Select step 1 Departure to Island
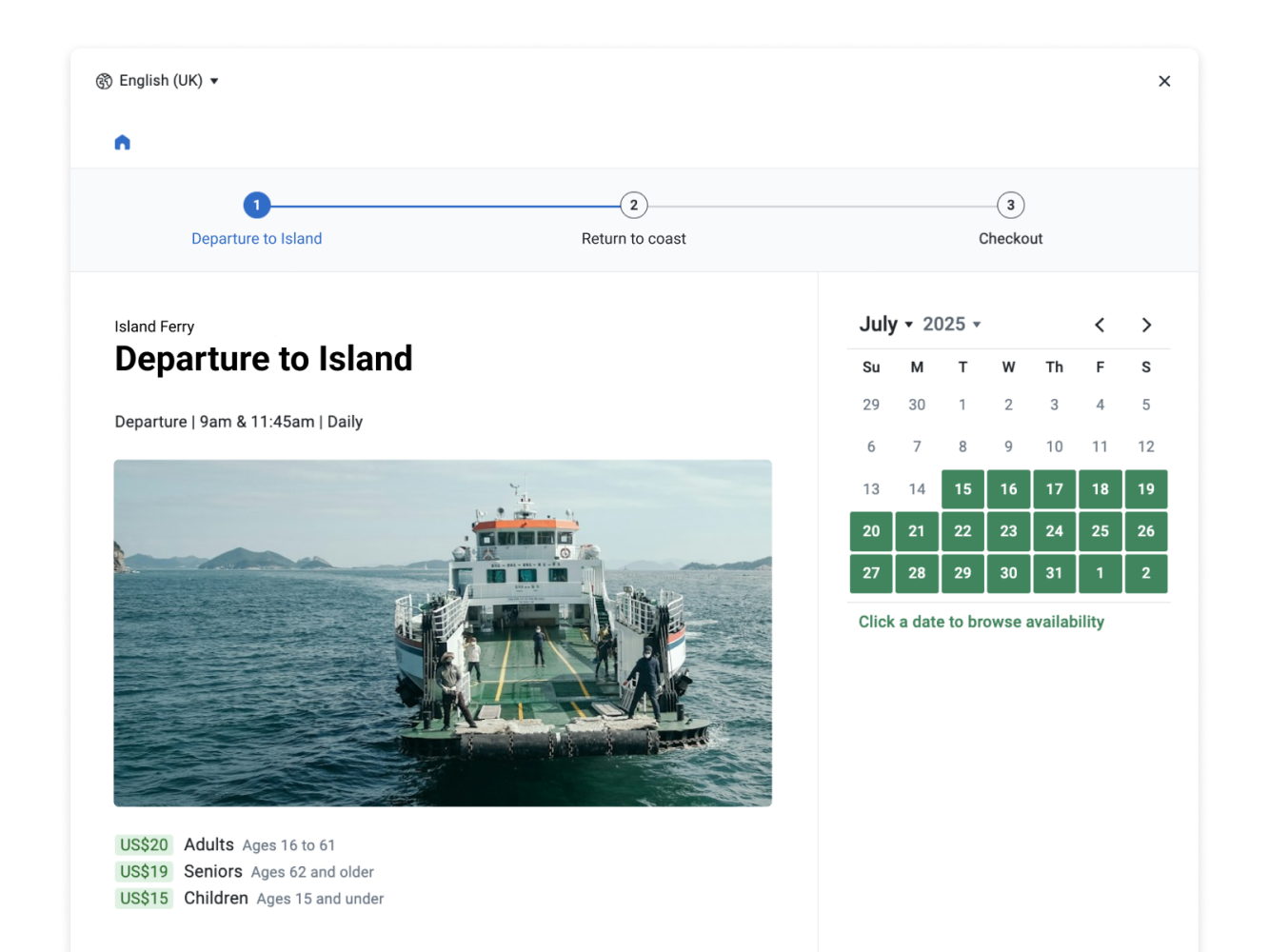Image resolution: width=1269 pixels, height=952 pixels. (x=256, y=206)
